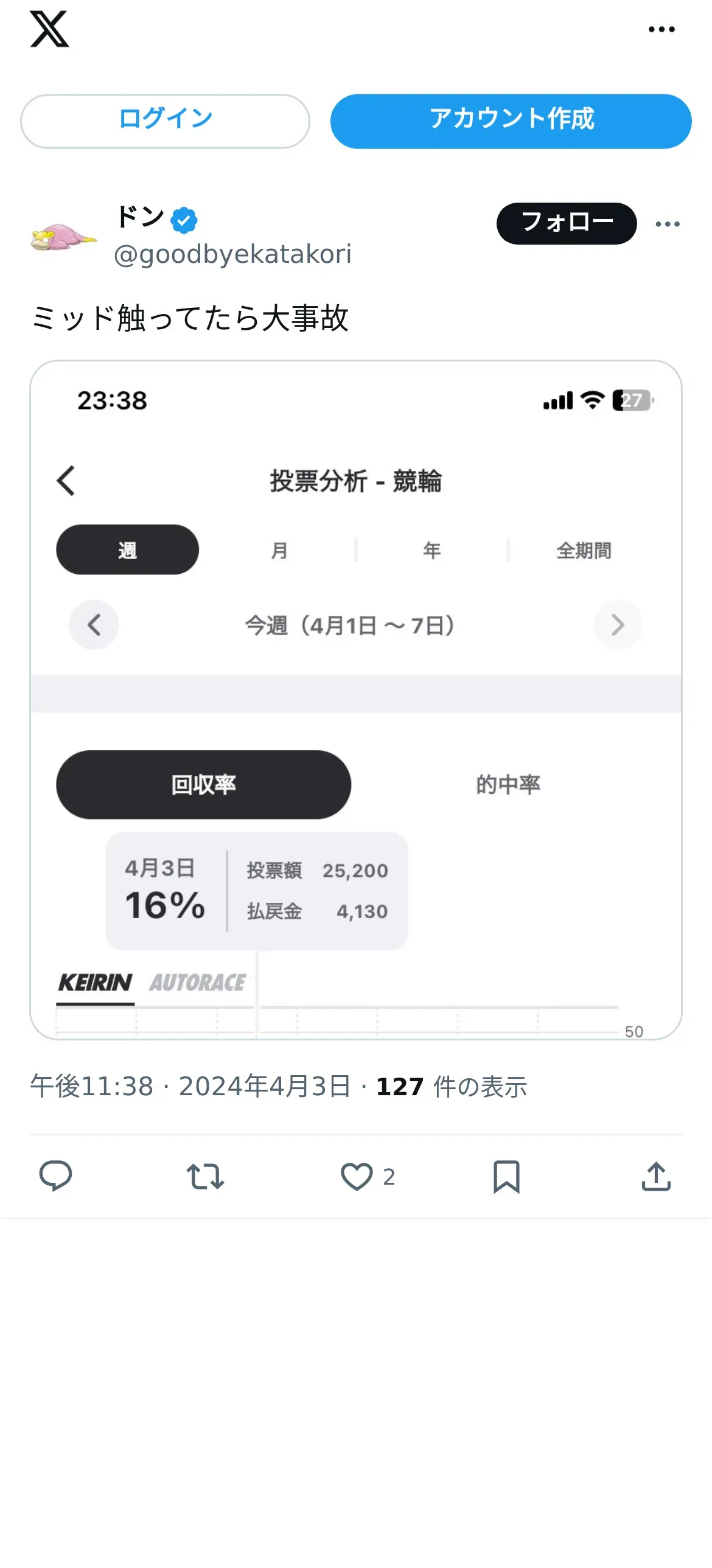Open the post timestamp link
712x1568 pixels.
tap(190, 1087)
